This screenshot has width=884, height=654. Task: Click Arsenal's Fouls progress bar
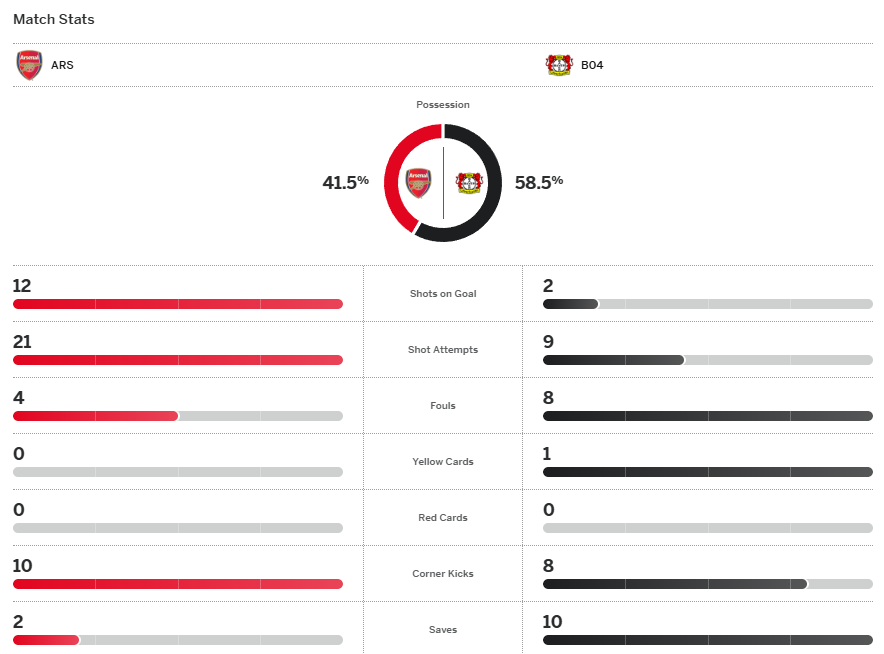tap(96, 416)
